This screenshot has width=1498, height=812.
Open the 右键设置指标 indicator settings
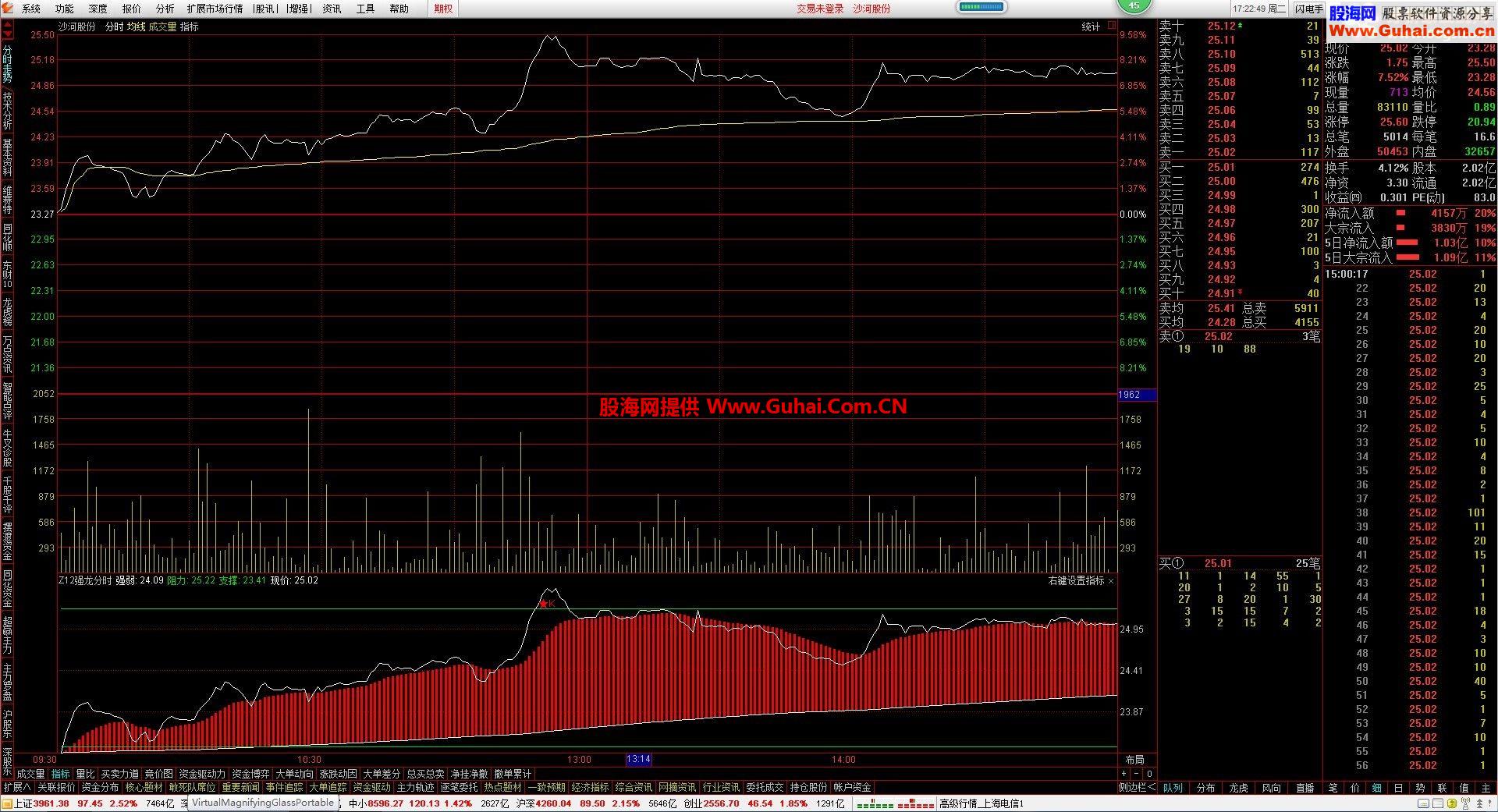1076,581
